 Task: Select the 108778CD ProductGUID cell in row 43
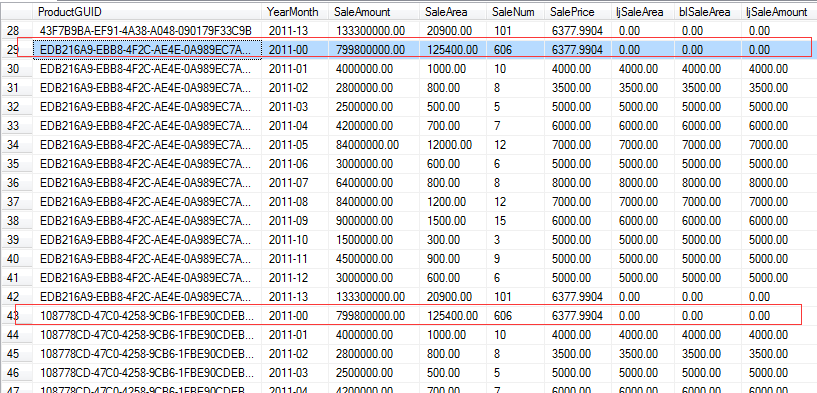148,316
